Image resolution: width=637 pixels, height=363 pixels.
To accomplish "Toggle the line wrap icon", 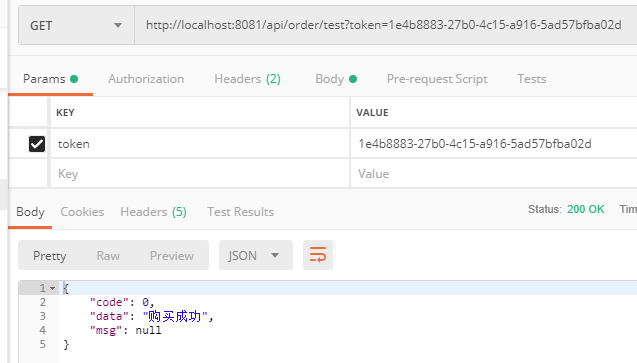I will (318, 255).
